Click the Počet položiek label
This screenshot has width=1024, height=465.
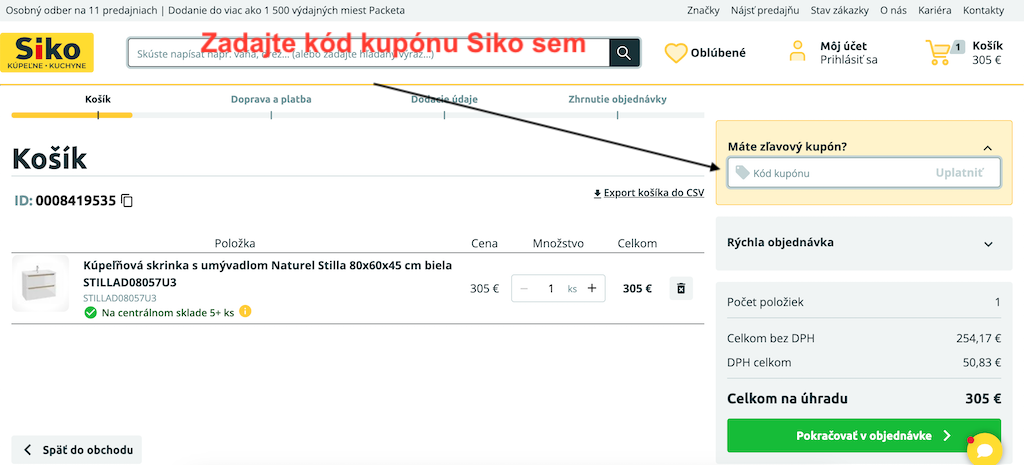pyautogui.click(x=765, y=302)
